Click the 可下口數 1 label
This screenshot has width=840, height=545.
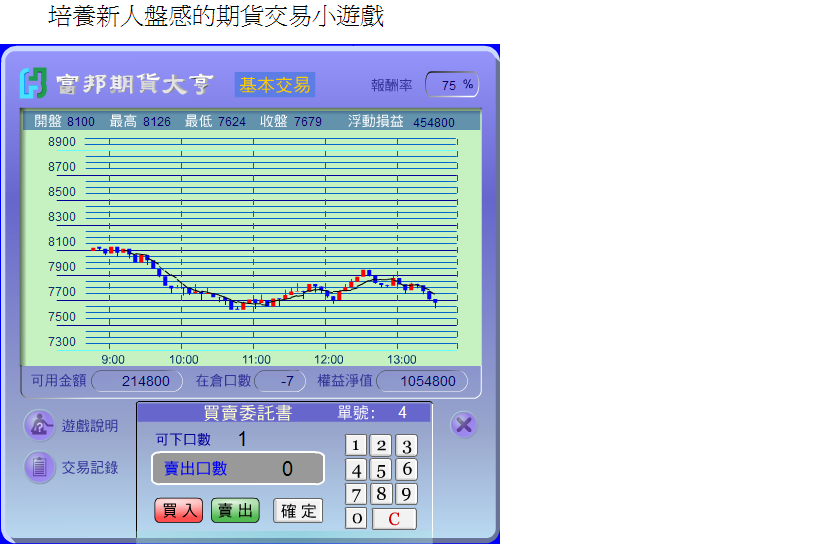tap(201, 439)
